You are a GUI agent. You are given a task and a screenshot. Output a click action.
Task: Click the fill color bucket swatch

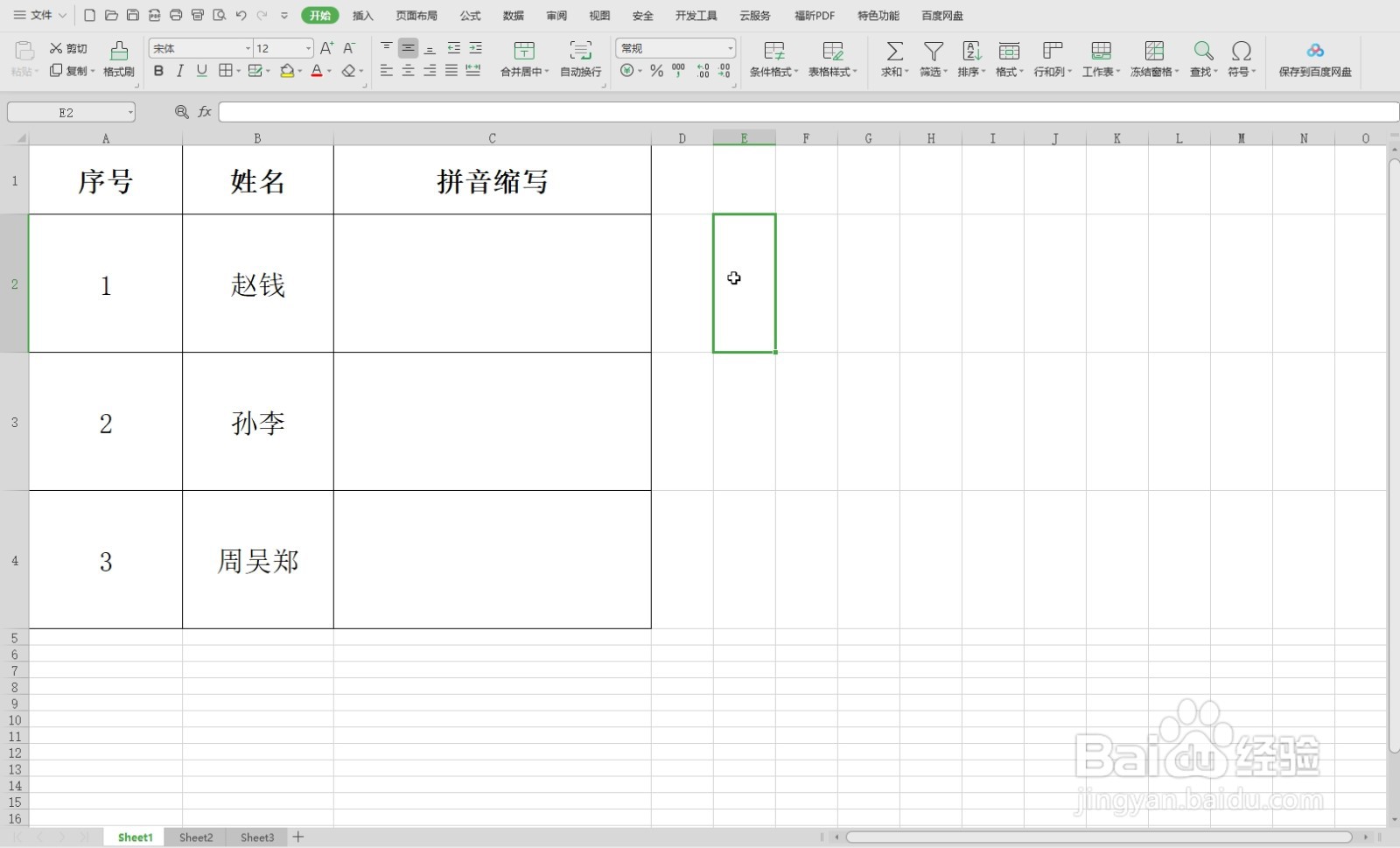(x=286, y=71)
